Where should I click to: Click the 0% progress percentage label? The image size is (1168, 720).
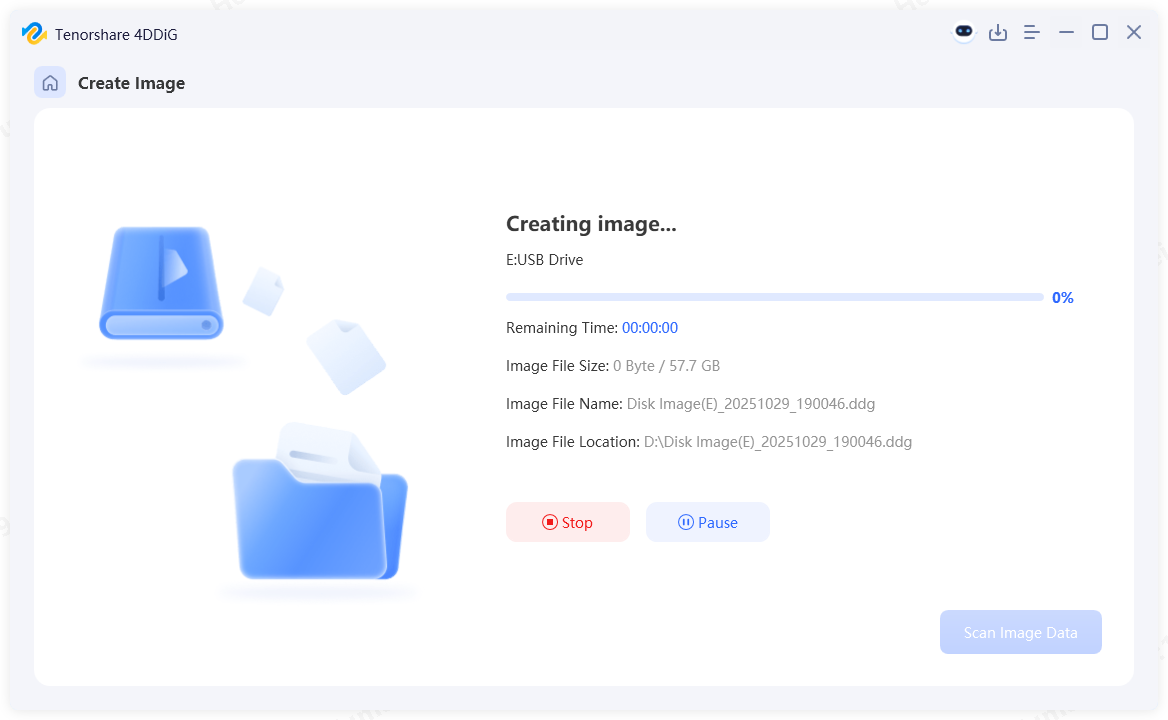[1062, 297]
